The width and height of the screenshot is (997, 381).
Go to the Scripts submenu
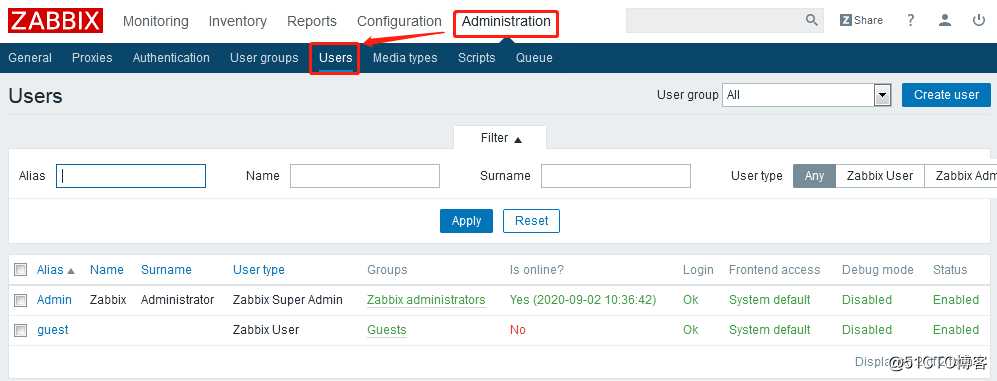coord(476,58)
